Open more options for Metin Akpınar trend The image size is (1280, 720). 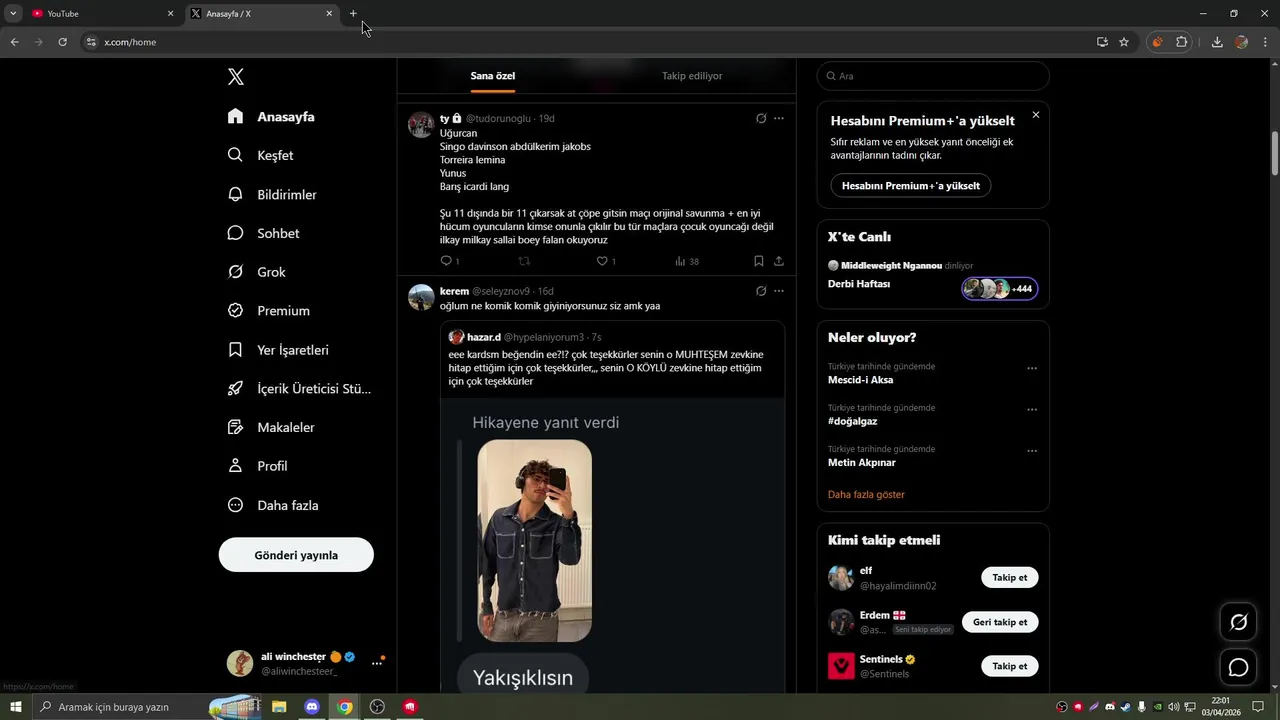pyautogui.click(x=1032, y=451)
